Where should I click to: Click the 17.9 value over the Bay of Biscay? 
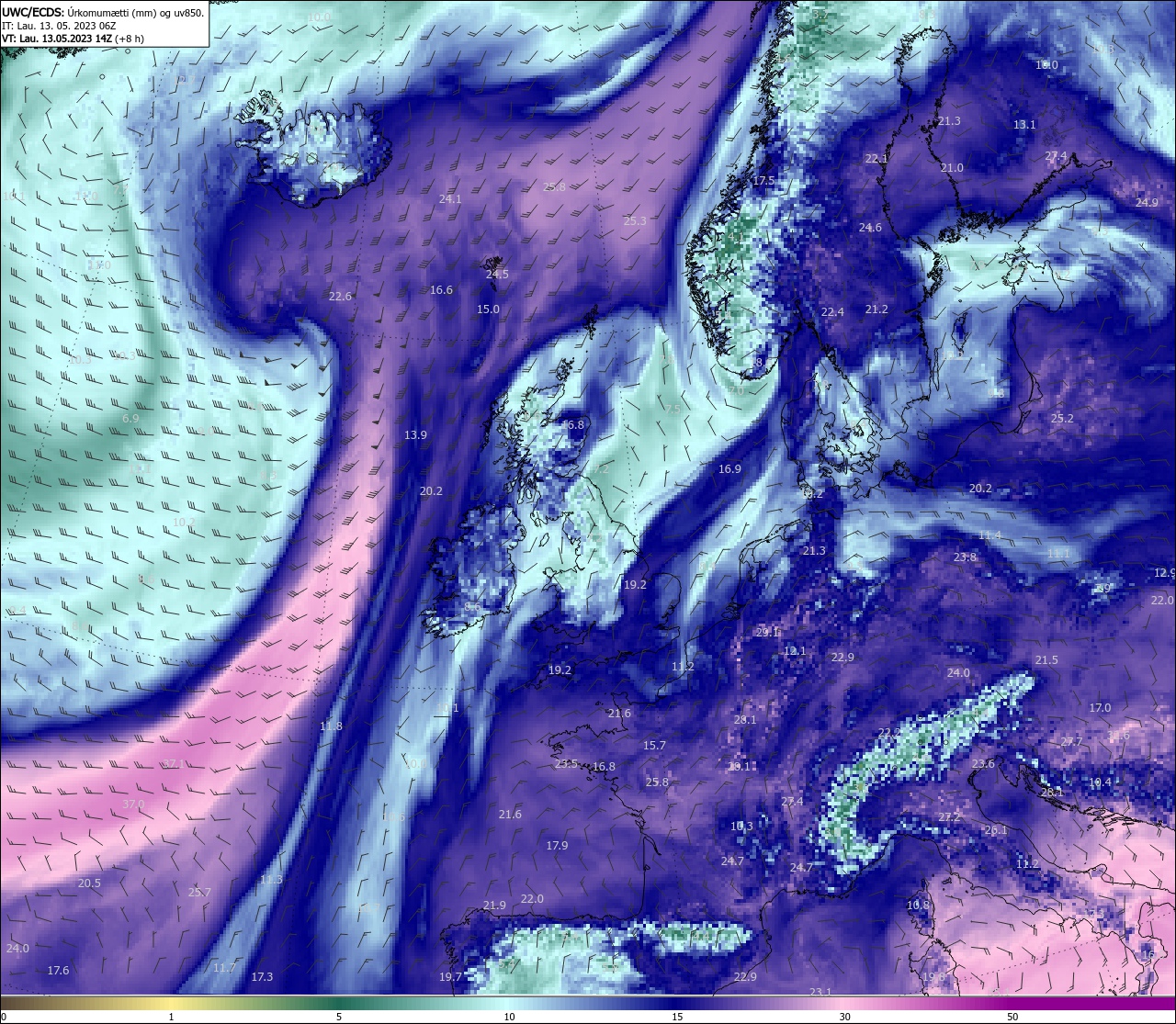tap(557, 846)
